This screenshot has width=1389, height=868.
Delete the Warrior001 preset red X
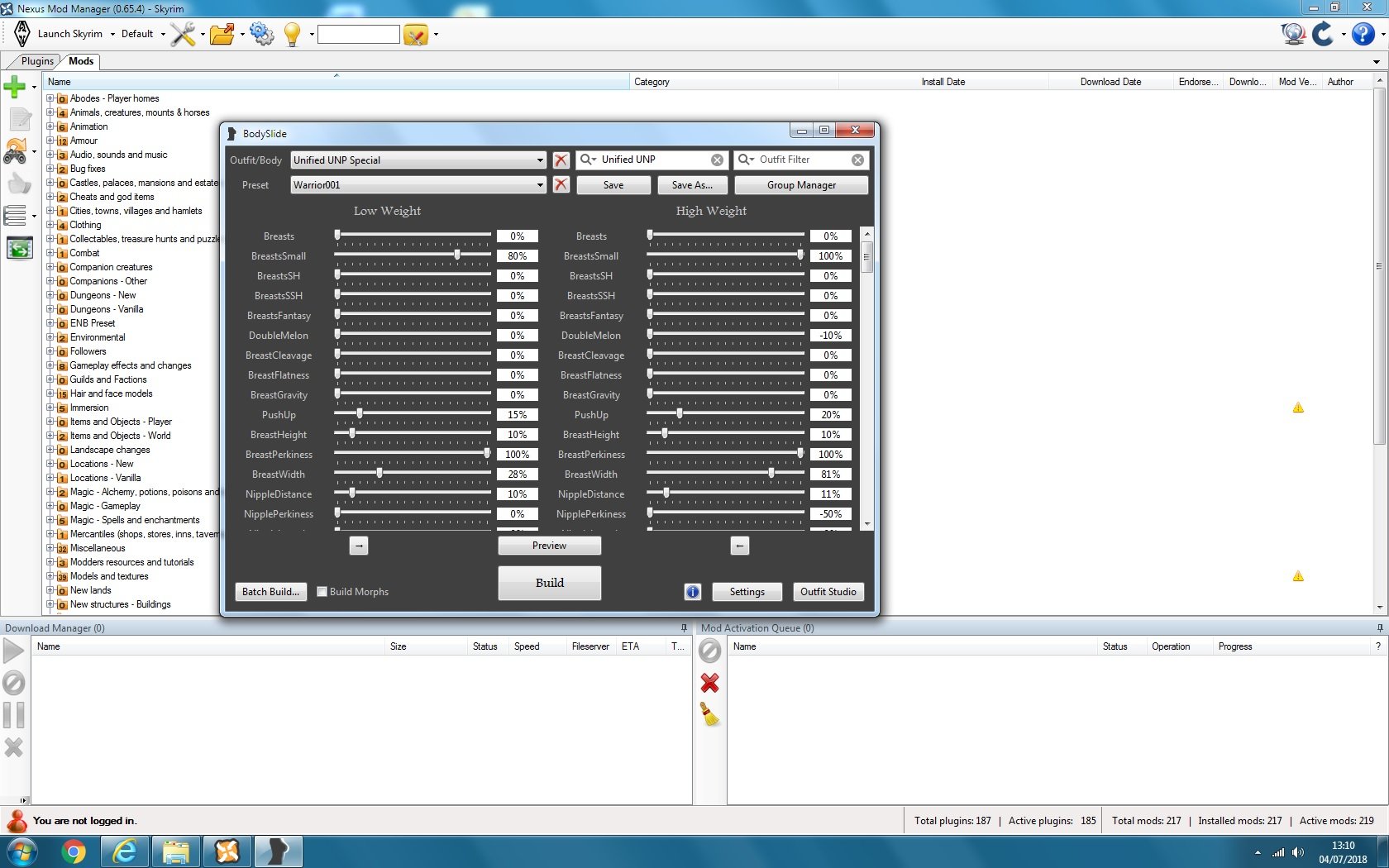(x=561, y=184)
